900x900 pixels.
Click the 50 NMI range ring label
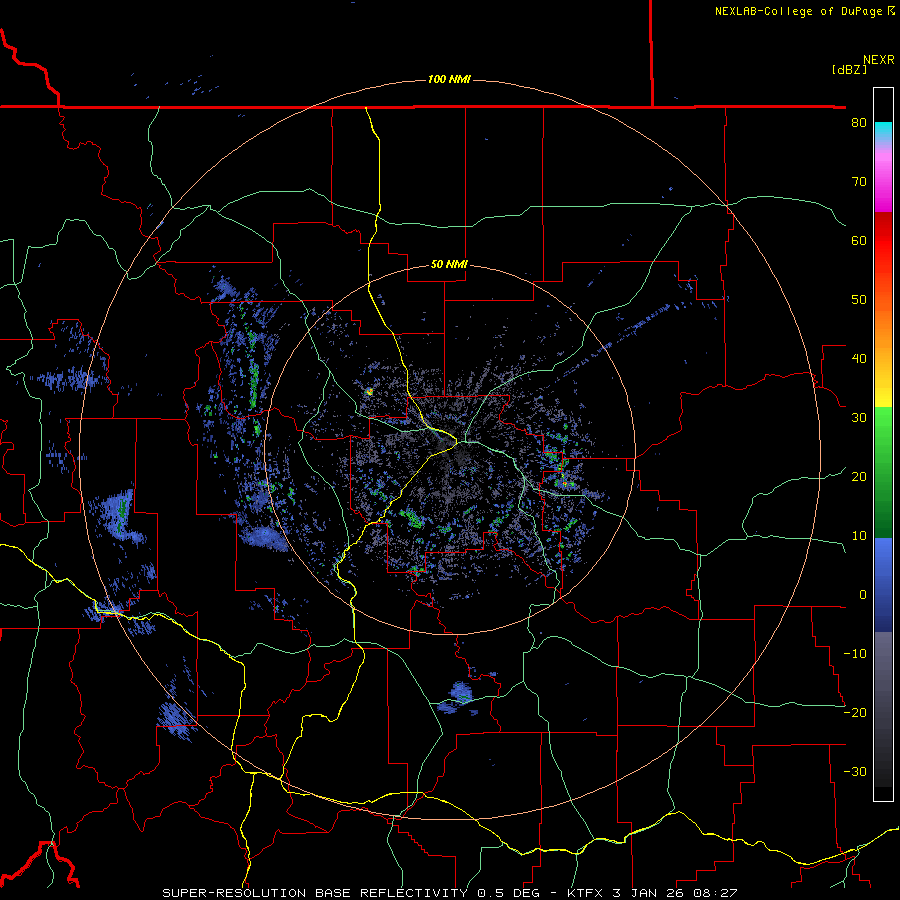tap(449, 265)
